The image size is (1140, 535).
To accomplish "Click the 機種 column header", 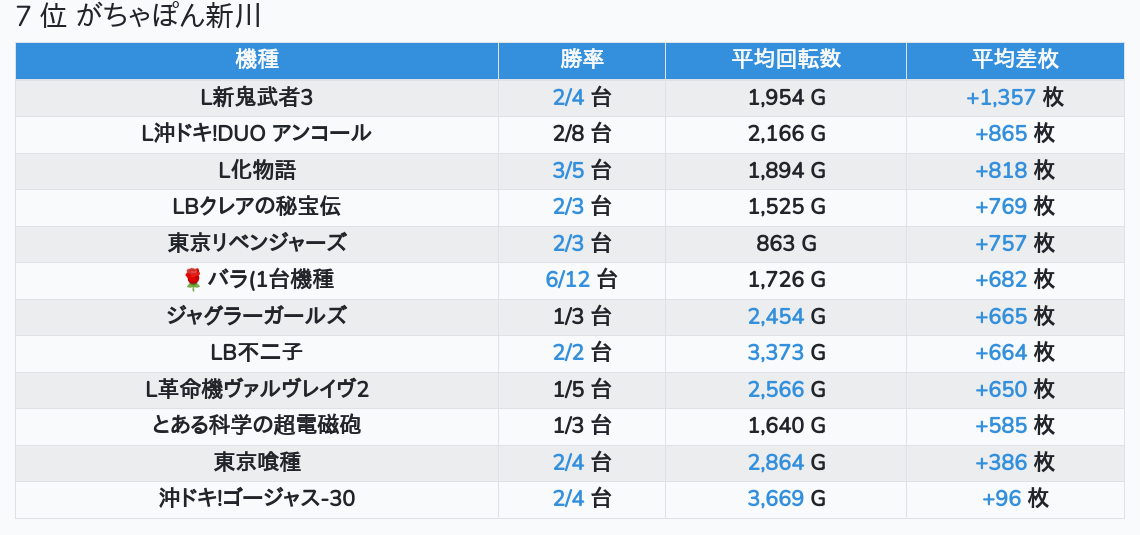I will (257, 59).
